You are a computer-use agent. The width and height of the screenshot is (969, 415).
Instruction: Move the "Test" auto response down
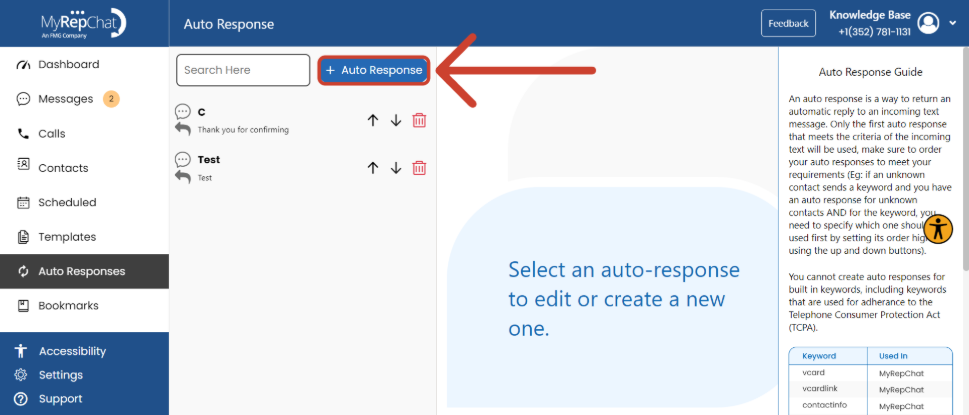click(396, 168)
